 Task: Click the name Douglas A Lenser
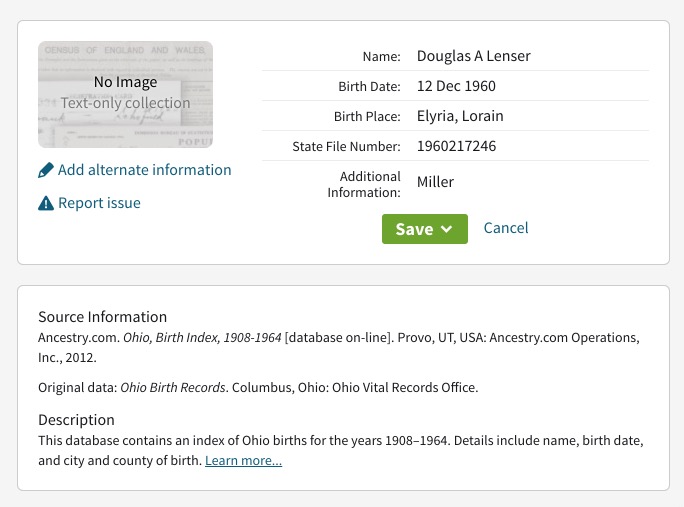pos(473,56)
